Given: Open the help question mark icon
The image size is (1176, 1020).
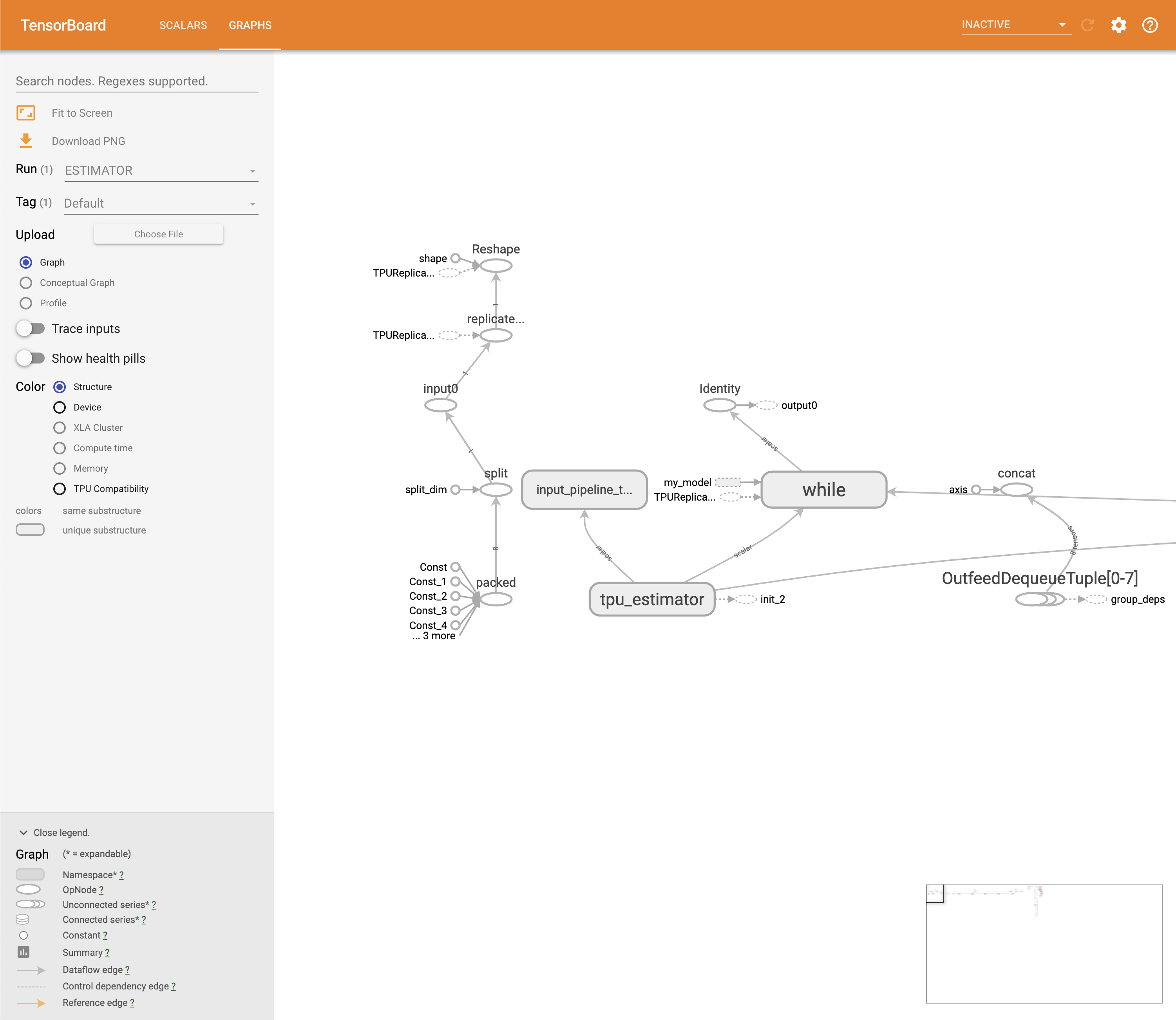Looking at the screenshot, I should tap(1149, 25).
